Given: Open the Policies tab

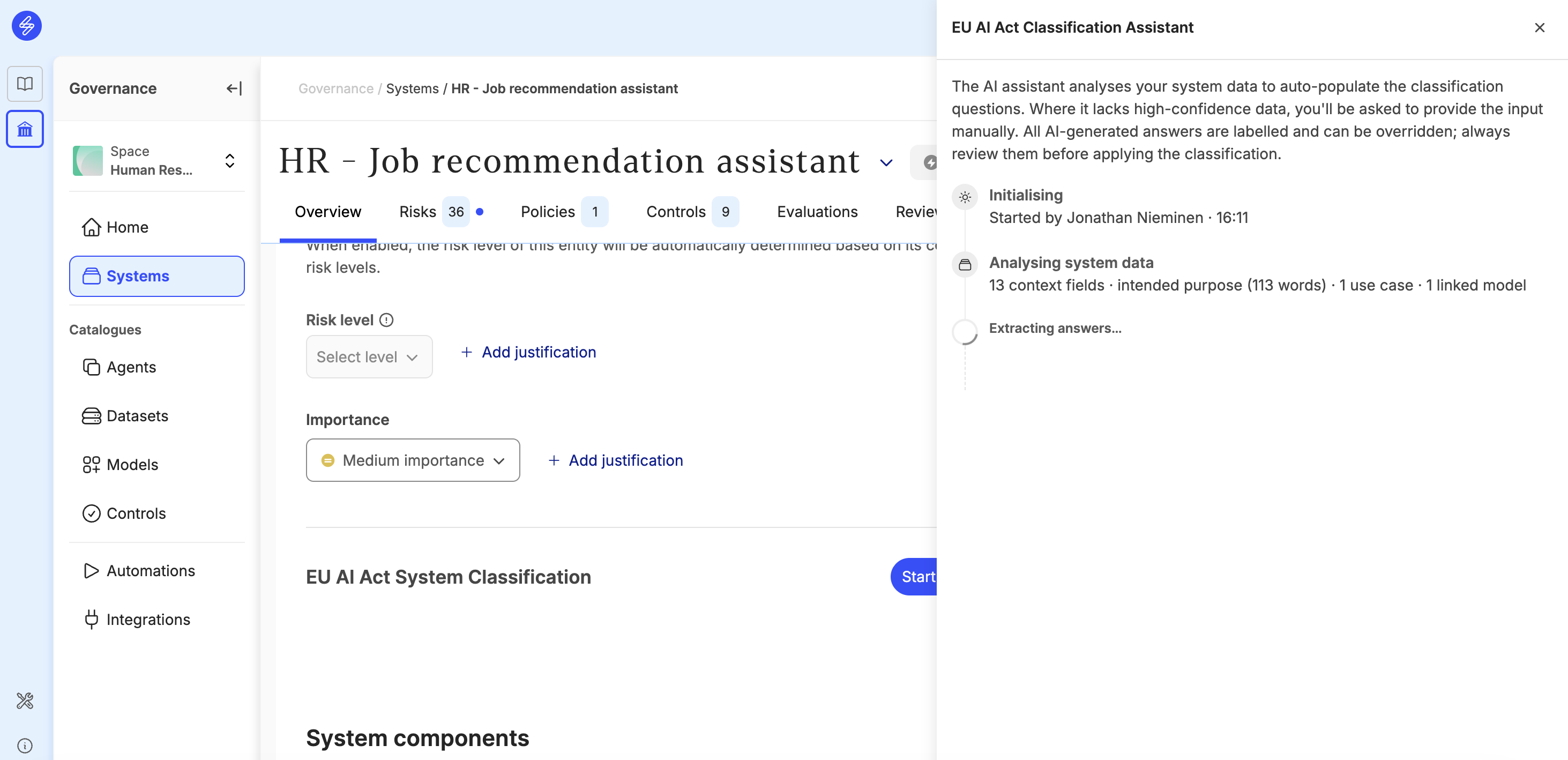Looking at the screenshot, I should [x=564, y=212].
